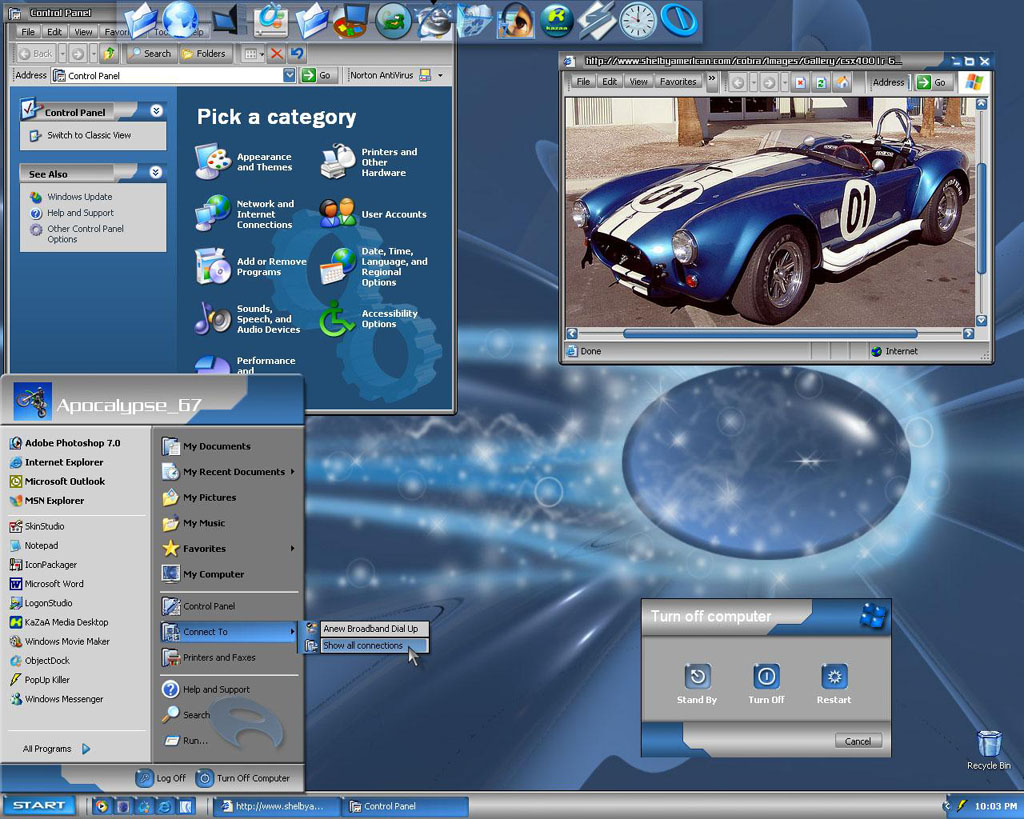The width and height of the screenshot is (1024, 819).
Task: Click the Go button in Control Panel address bar
Action: [318, 75]
